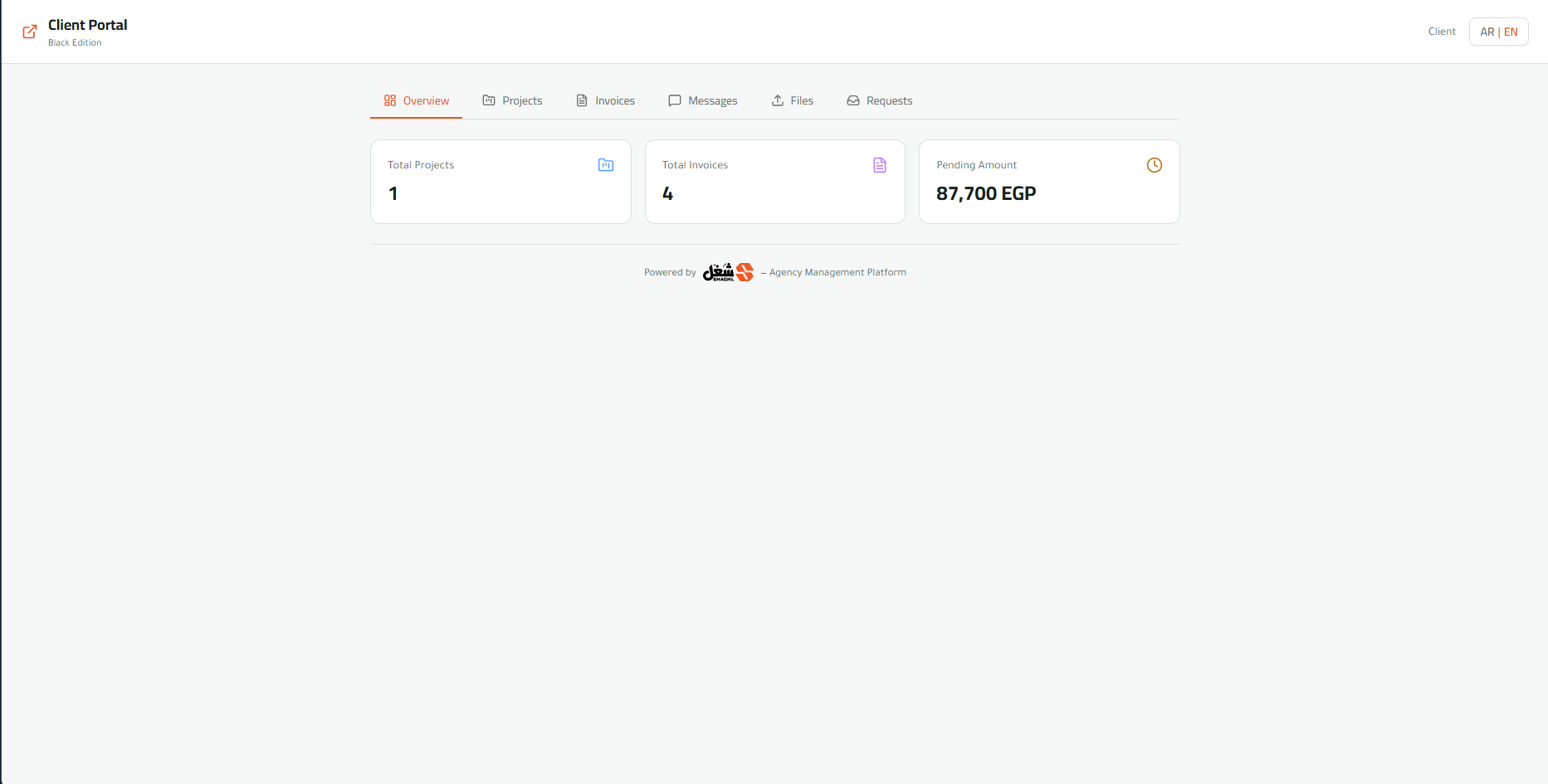The image size is (1548, 784).
Task: Click the Messages speech bubble icon
Action: tap(675, 100)
